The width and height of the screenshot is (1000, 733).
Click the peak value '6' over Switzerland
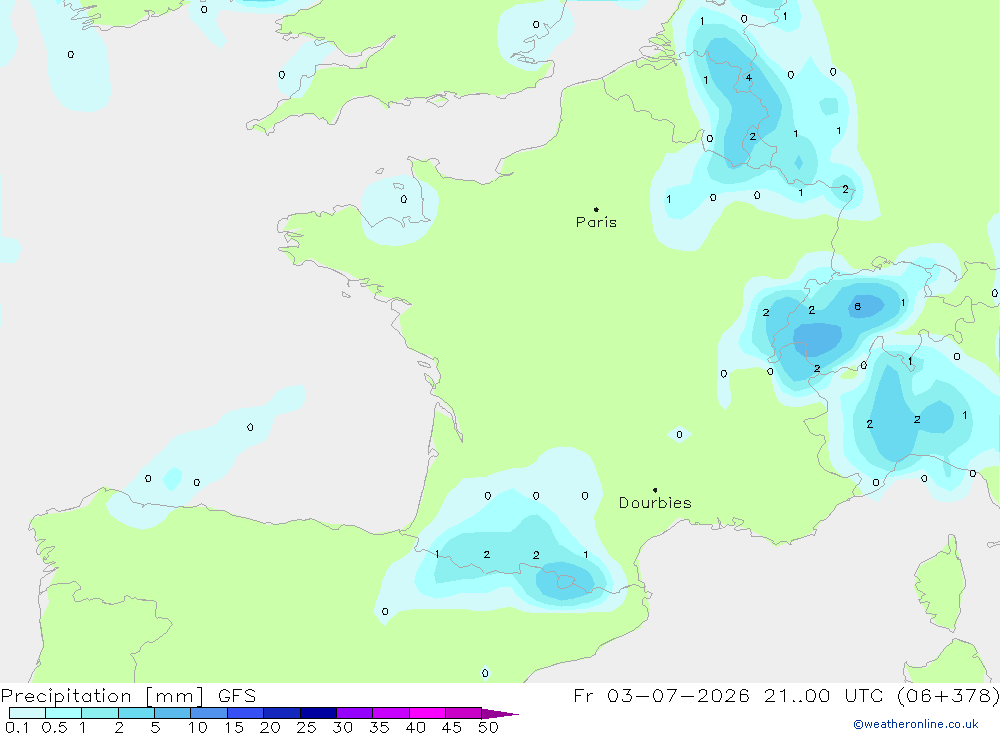pyautogui.click(x=858, y=307)
